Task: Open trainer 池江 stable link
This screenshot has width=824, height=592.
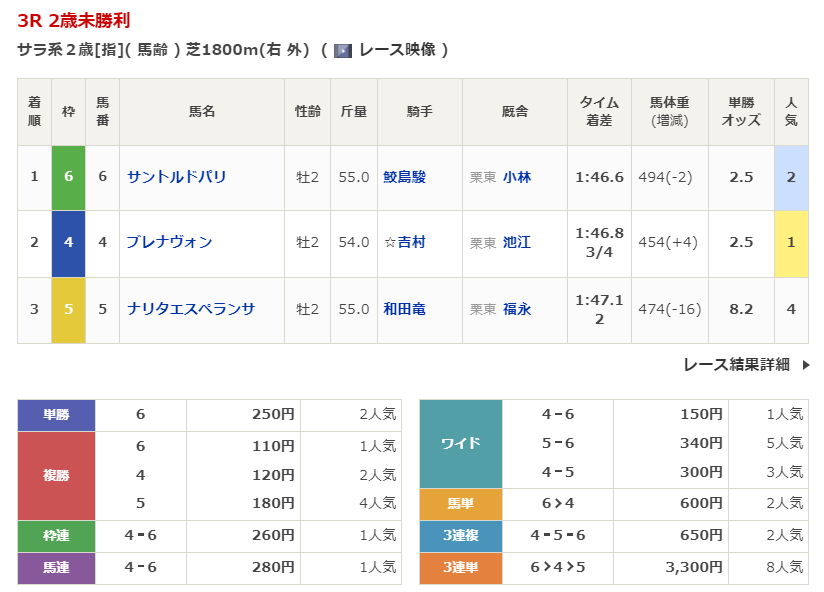Action: pyautogui.click(x=517, y=243)
